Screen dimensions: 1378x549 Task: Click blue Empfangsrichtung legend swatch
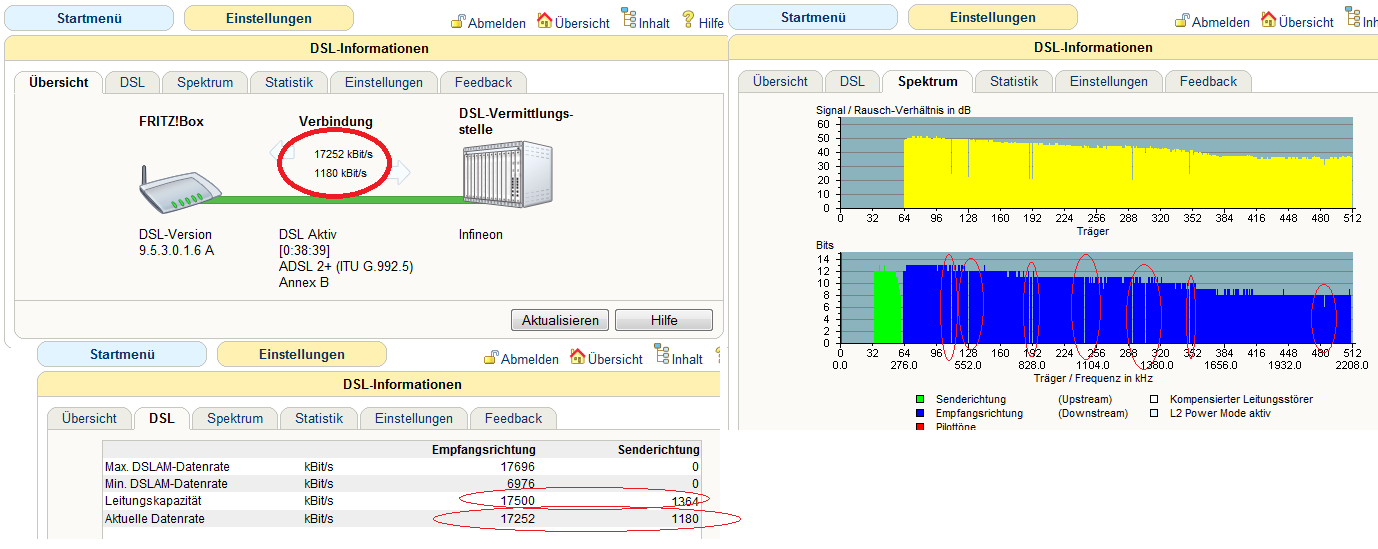920,413
